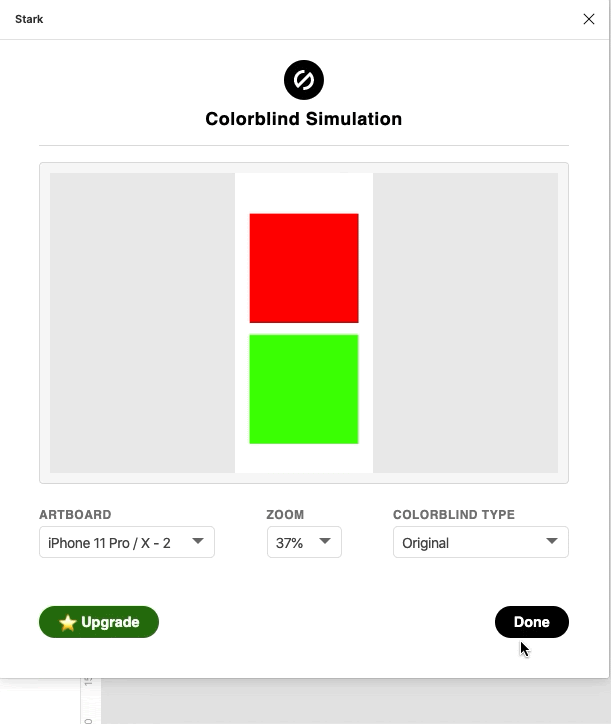Select the red square in preview
This screenshot has width=611, height=724.
tap(304, 268)
